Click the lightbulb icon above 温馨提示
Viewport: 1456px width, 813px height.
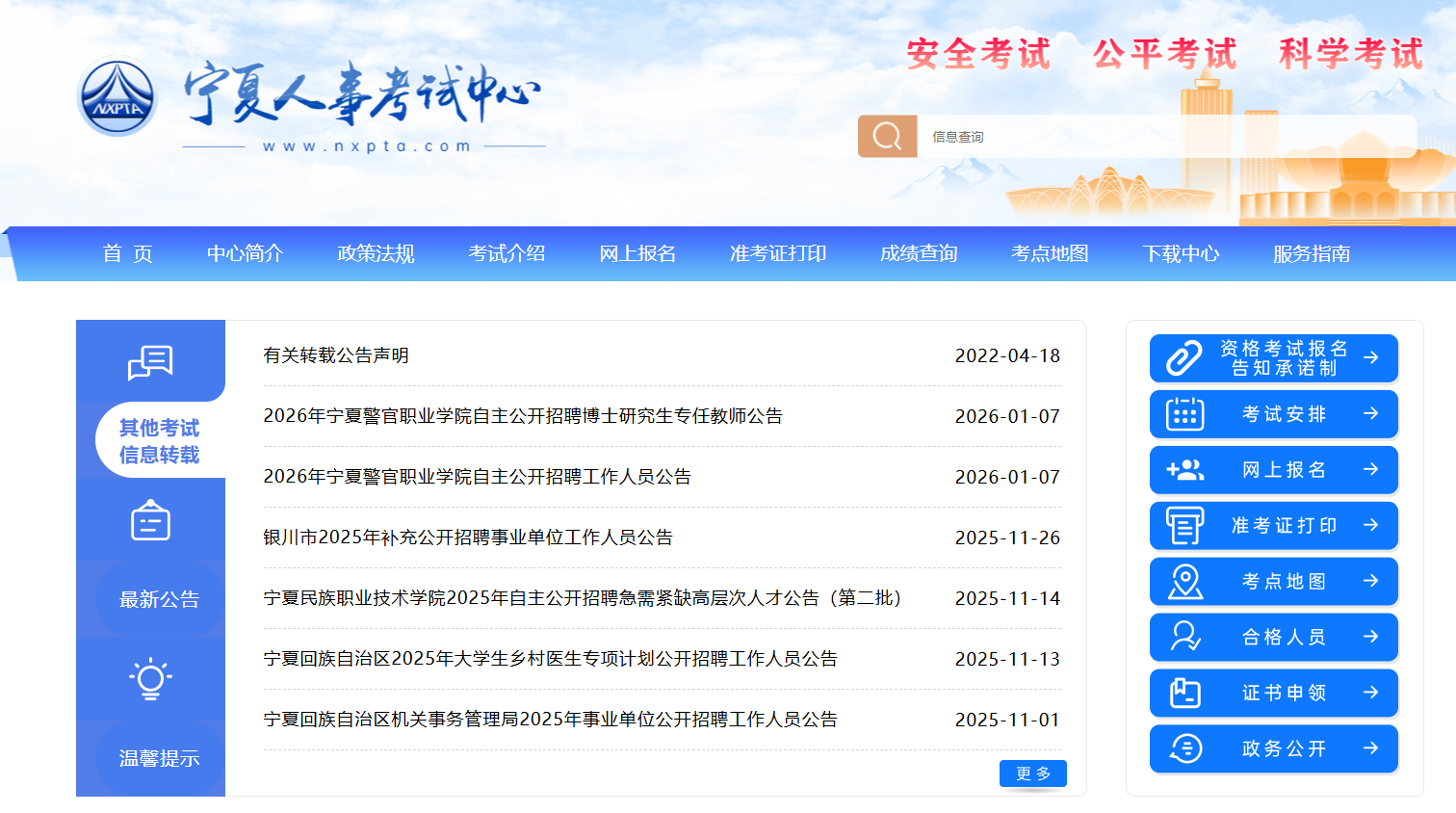click(x=150, y=679)
